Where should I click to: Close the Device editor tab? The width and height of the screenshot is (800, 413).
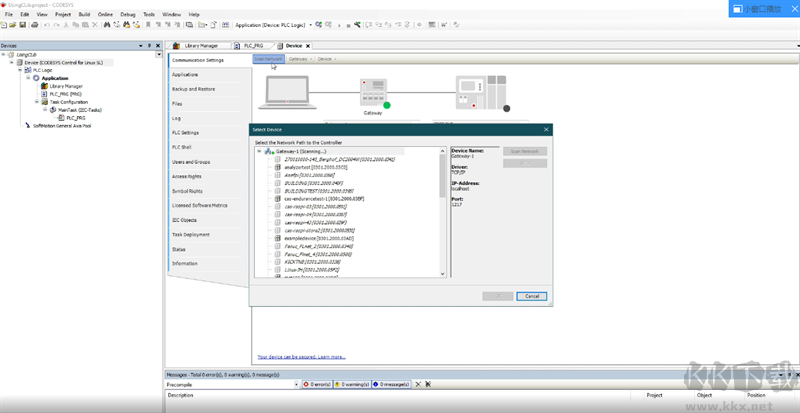[x=308, y=46]
